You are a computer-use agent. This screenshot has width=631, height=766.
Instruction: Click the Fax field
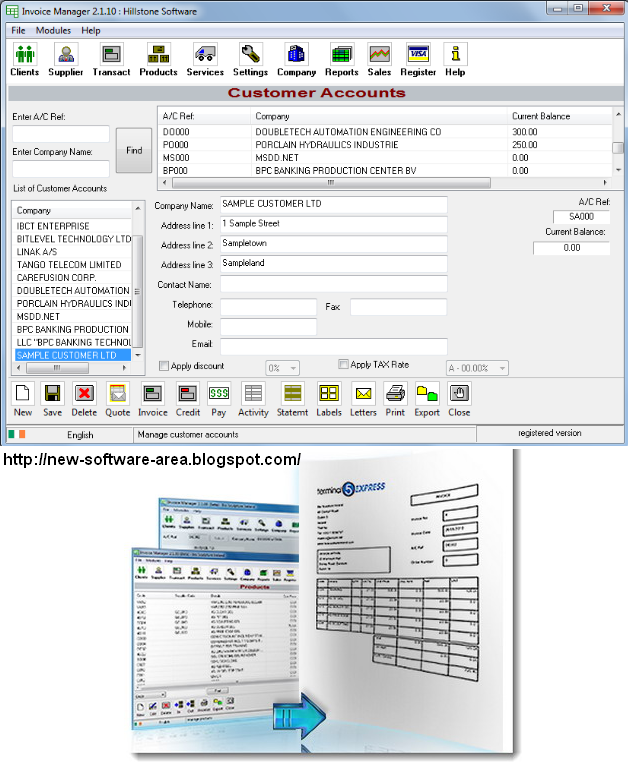pos(399,307)
